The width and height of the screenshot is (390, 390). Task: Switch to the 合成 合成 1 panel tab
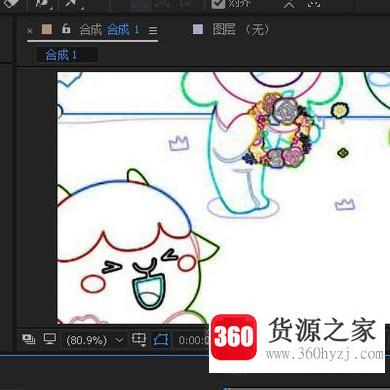click(x=109, y=30)
